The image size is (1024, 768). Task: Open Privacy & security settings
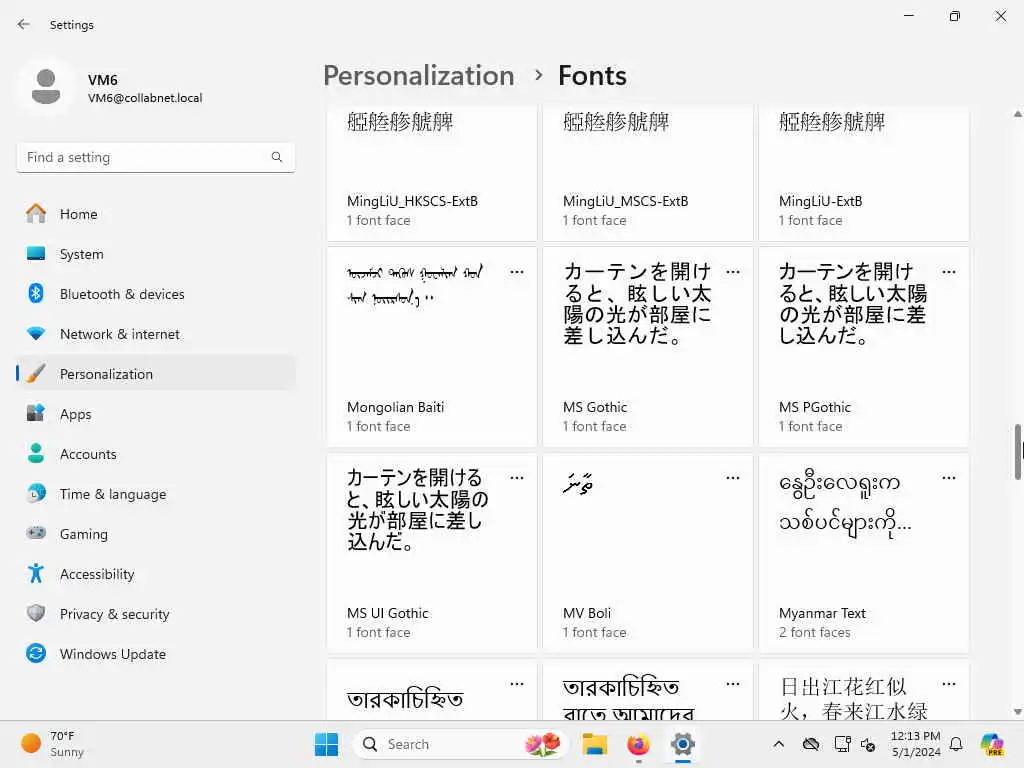click(x=155, y=613)
